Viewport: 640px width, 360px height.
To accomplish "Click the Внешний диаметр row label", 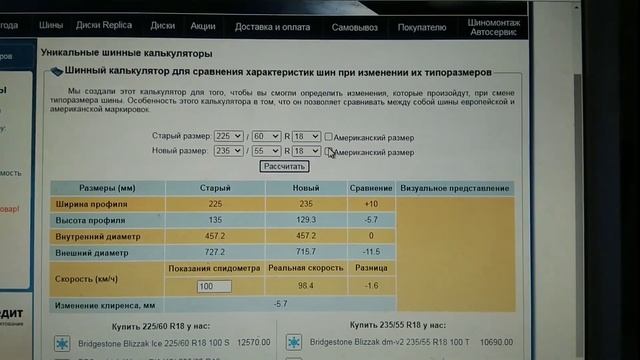I will pyautogui.click(x=92, y=253).
